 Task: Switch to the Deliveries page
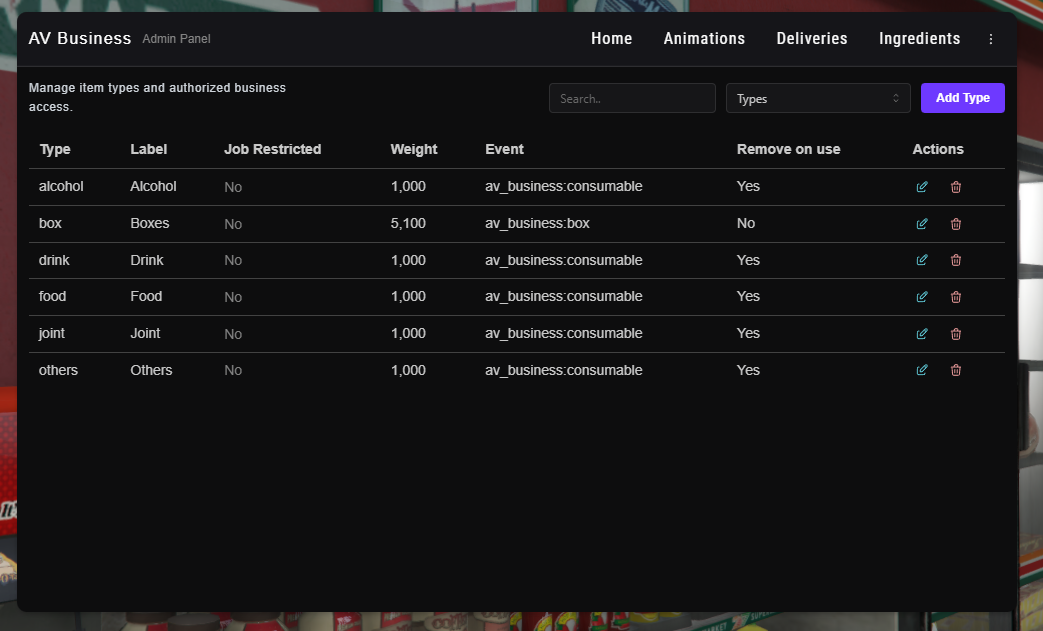coord(811,39)
